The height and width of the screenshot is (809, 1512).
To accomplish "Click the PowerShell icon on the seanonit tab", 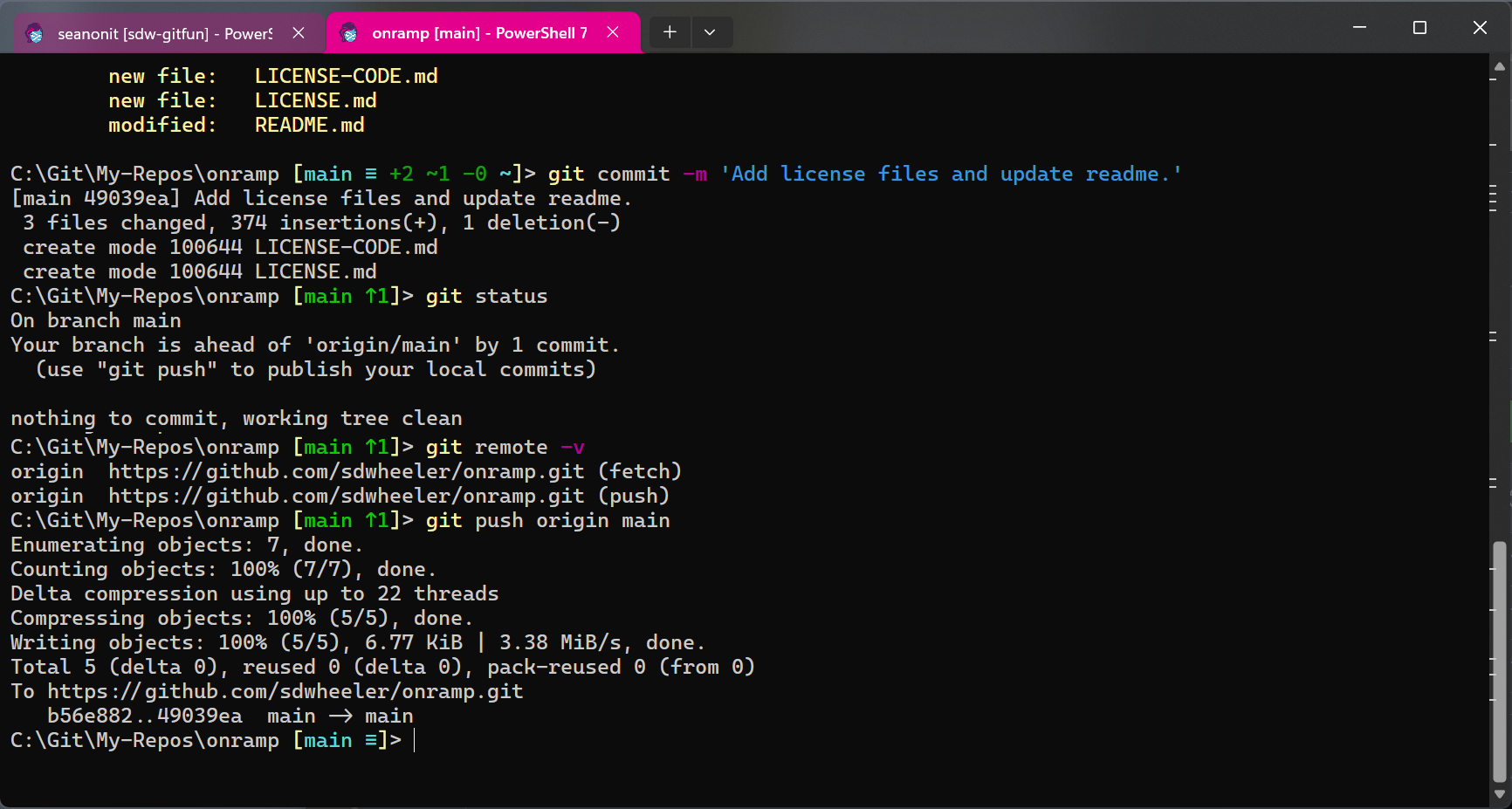I will click(35, 33).
